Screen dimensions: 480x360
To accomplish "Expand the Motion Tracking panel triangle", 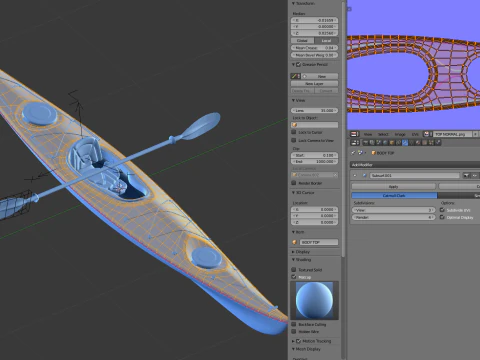I will 293,341.
